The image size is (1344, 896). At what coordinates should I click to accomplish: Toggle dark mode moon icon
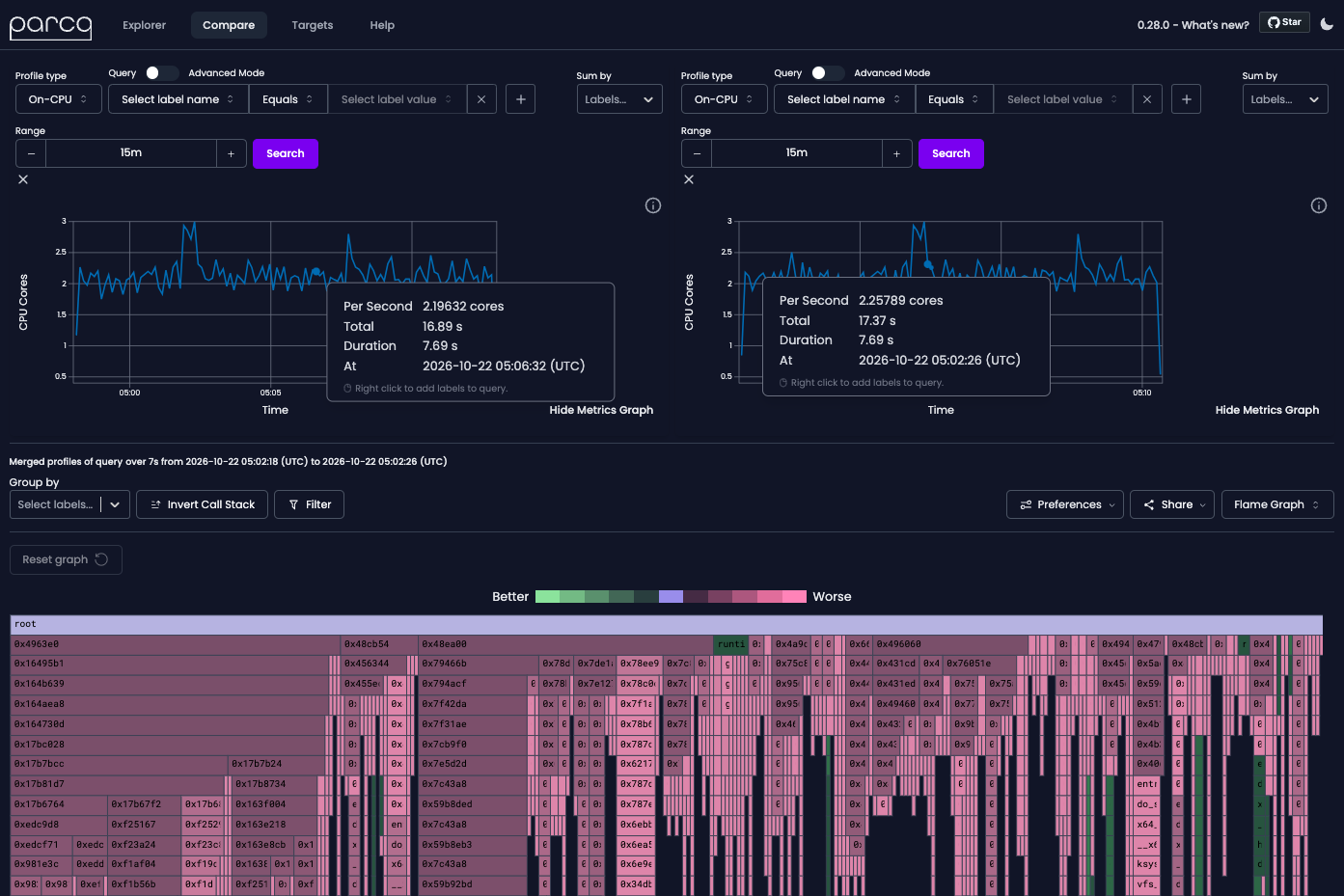click(x=1327, y=24)
